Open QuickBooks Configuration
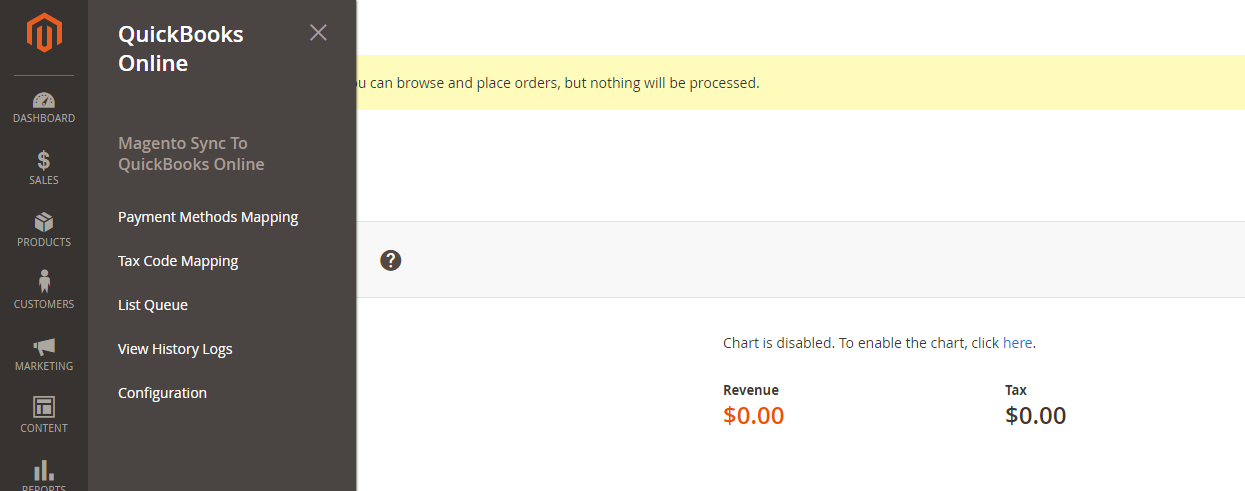The height and width of the screenshot is (491, 1245). 162,393
